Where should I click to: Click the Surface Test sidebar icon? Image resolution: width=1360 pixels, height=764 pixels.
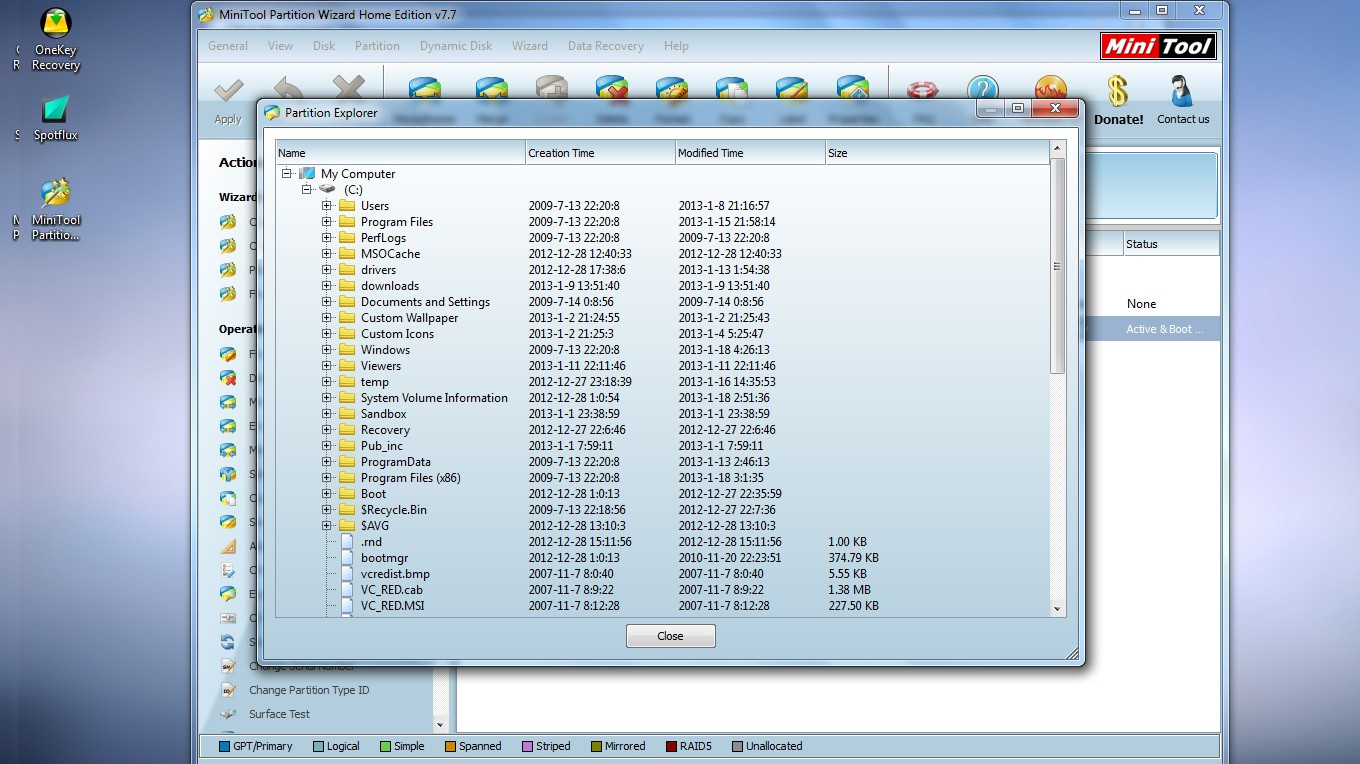point(228,714)
